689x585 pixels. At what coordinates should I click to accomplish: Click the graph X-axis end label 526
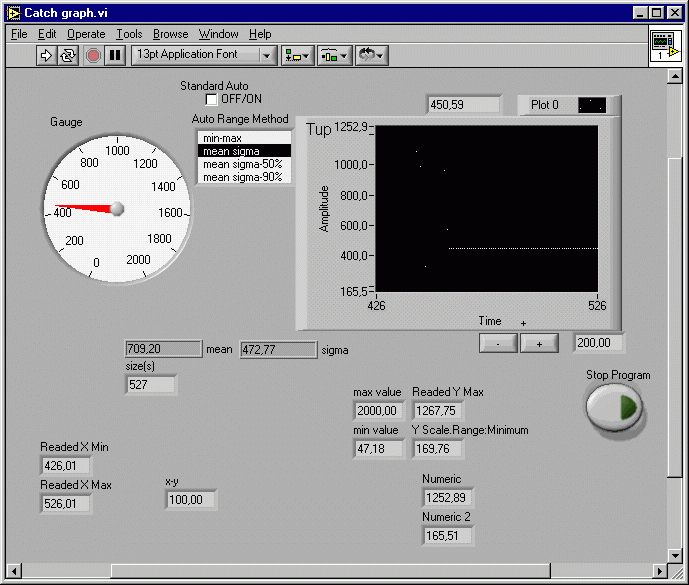pyautogui.click(x=597, y=306)
